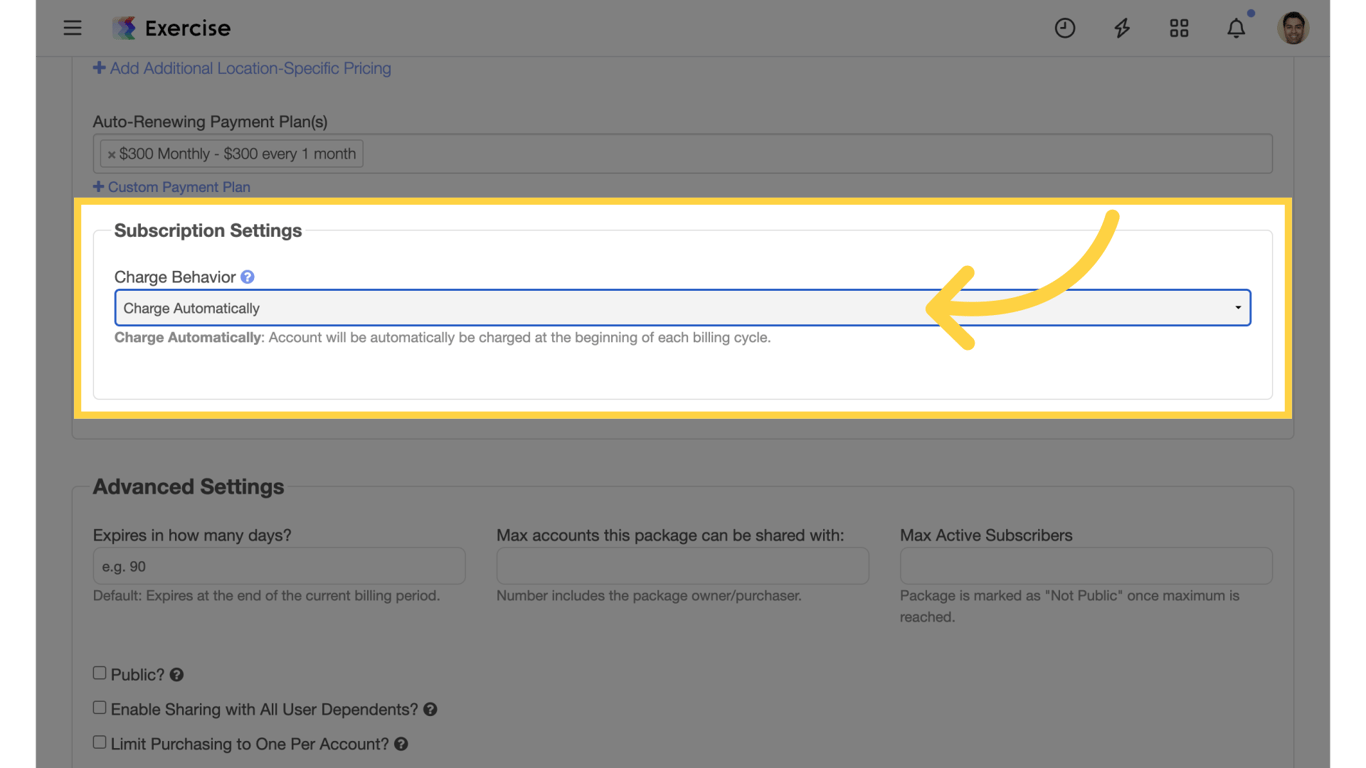This screenshot has height=768, width=1366.
Task: Remove the $300 Monthly payment plan tag
Action: pyautogui.click(x=111, y=153)
